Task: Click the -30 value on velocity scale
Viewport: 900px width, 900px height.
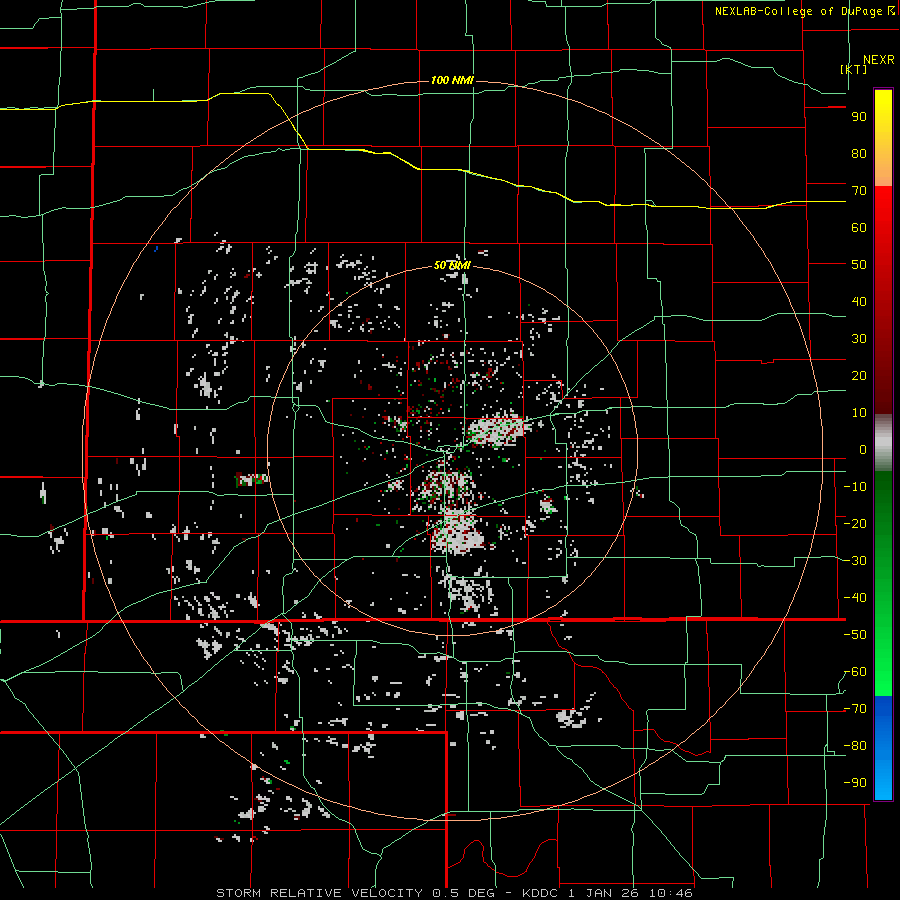Action: click(x=855, y=561)
